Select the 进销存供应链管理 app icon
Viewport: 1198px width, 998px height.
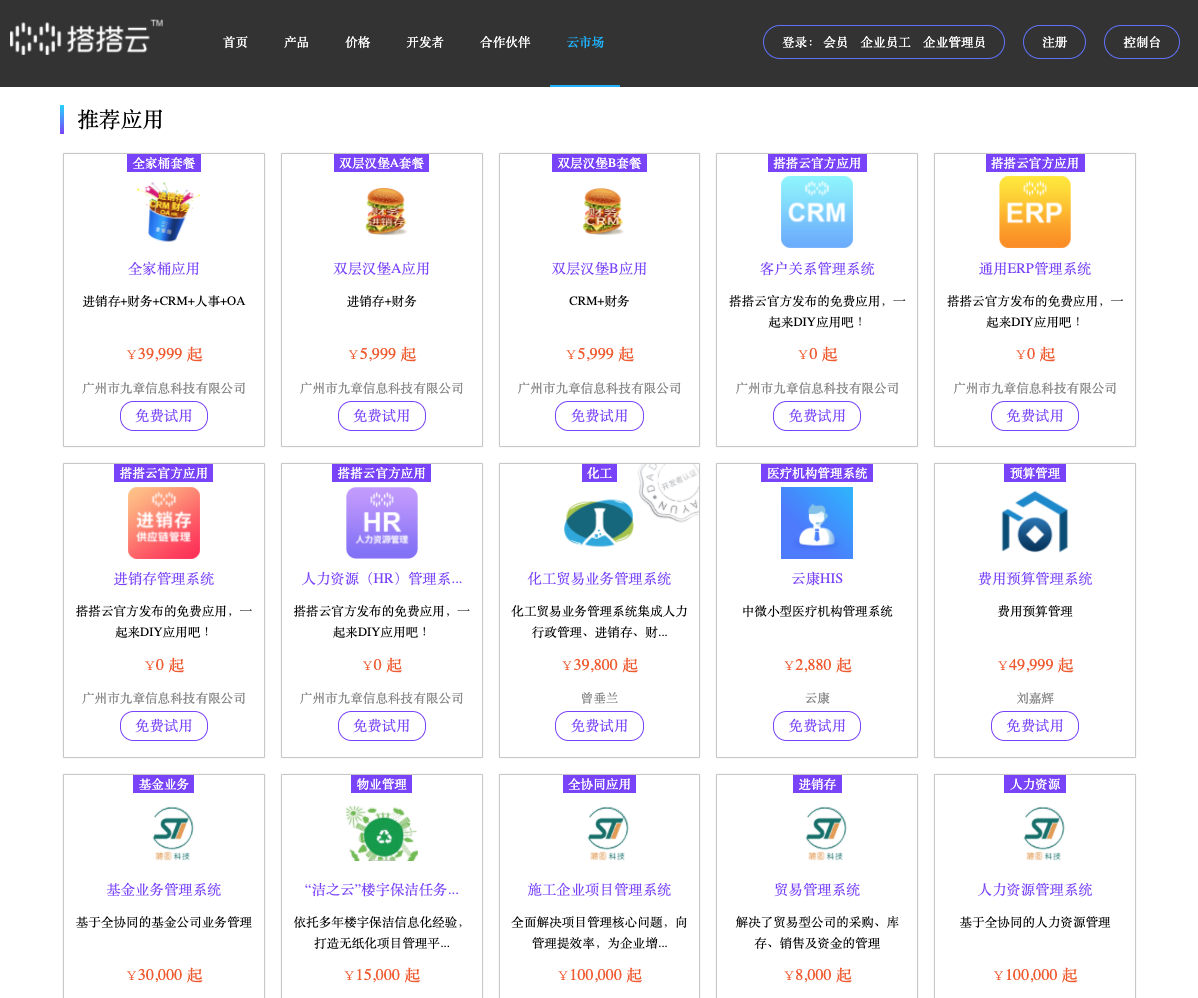(164, 522)
